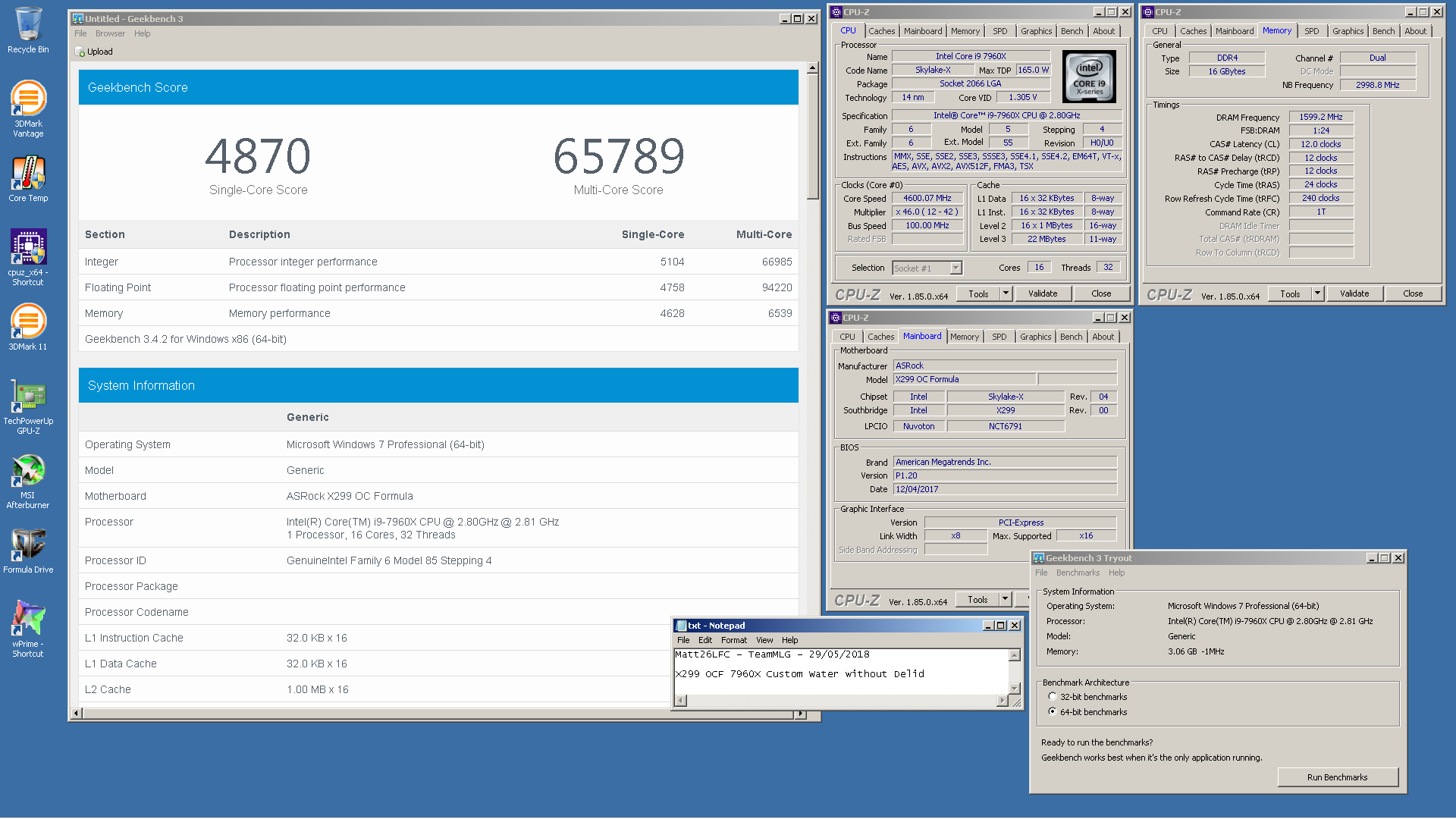Viewport: 1456px width, 819px height.
Task: Expand Tools dropdown arrow in CPU-Z CPU window
Action: pyautogui.click(x=1006, y=293)
